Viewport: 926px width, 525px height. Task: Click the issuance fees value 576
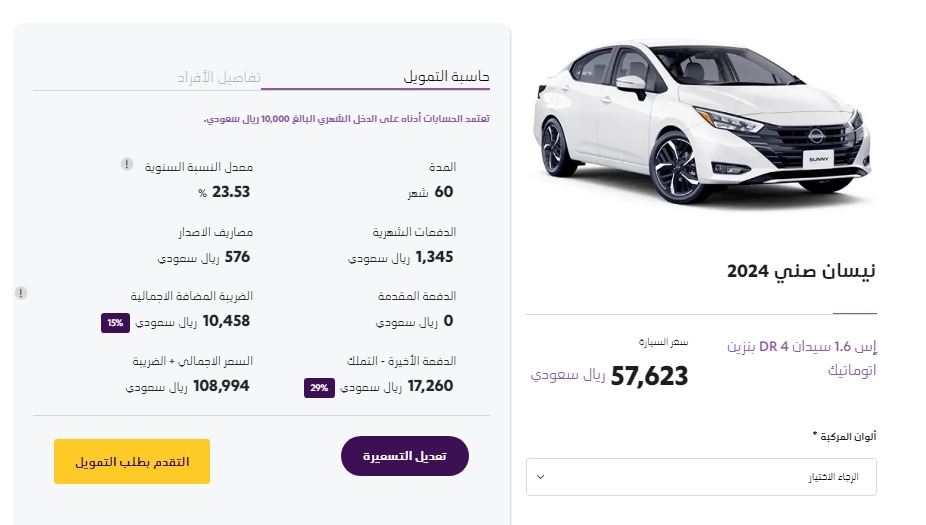[x=237, y=257]
